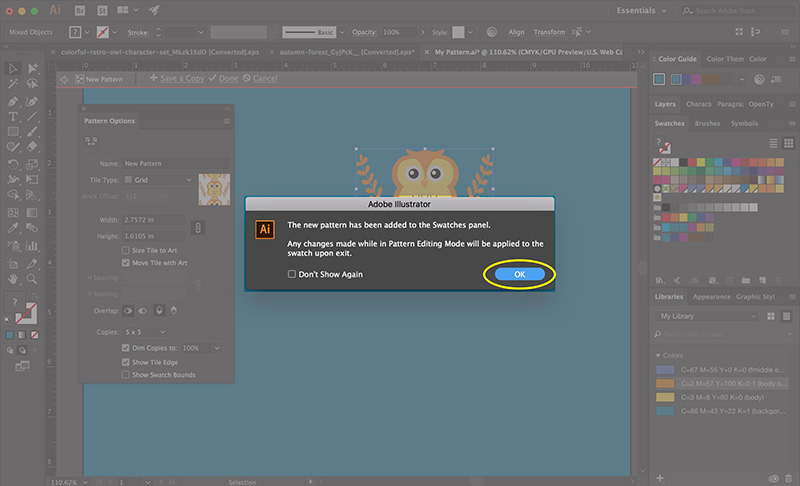Toggle the Dim Copies to checkbox
Screen dimensions: 800x486
(126, 348)
